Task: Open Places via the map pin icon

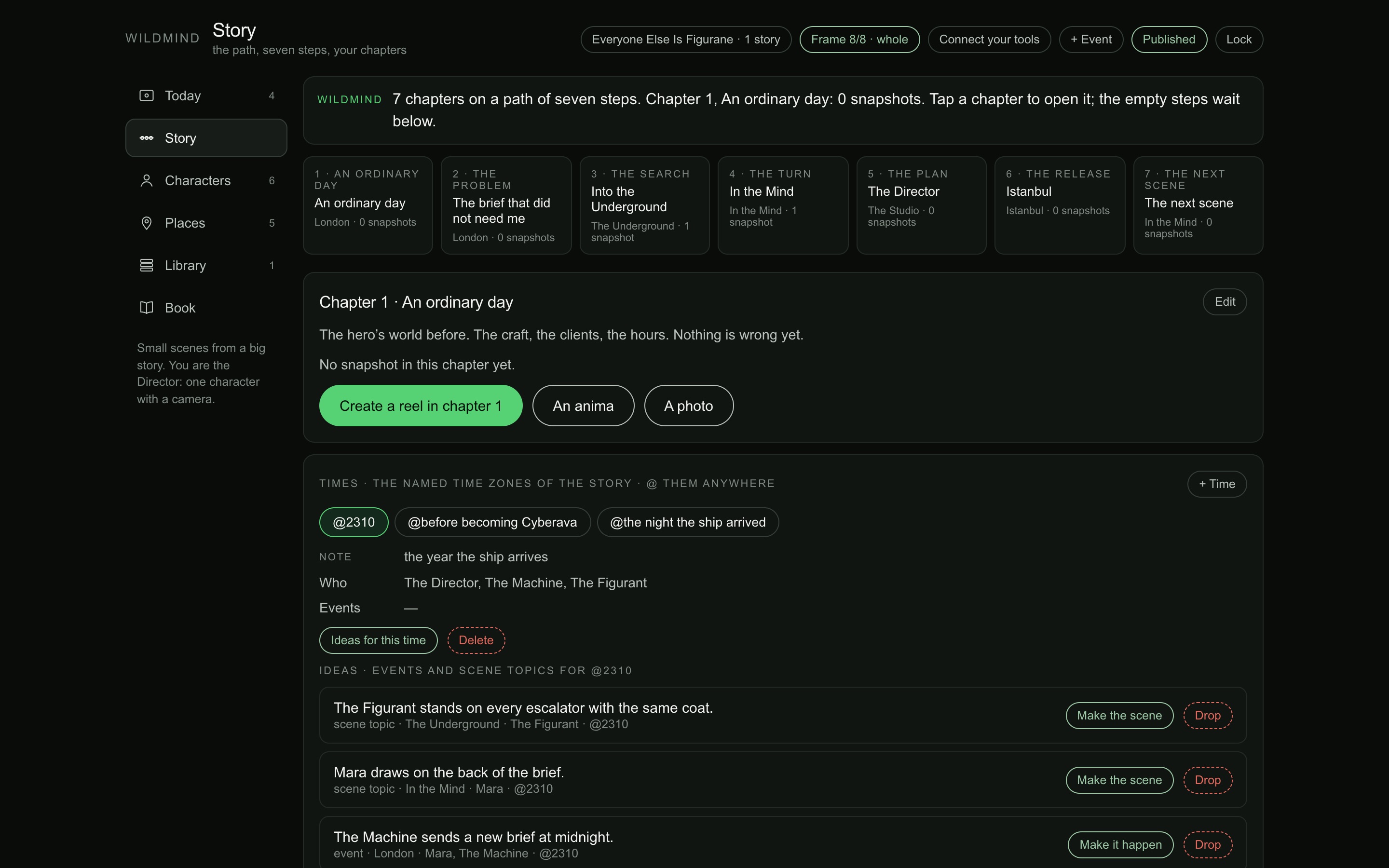Action: (x=146, y=223)
